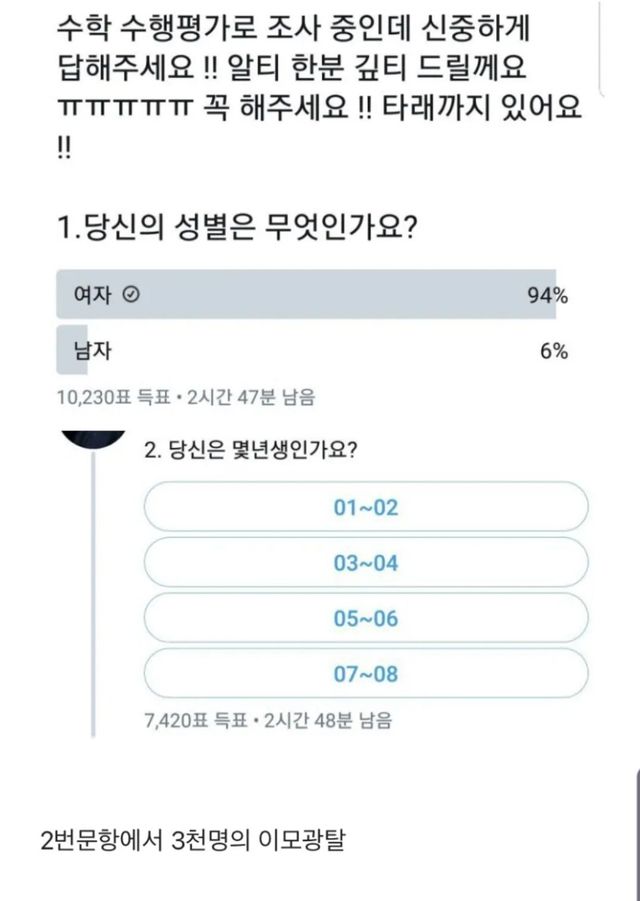Screen dimensions: 640x901
Task: Select the 01~02 birth year option
Action: [366, 507]
